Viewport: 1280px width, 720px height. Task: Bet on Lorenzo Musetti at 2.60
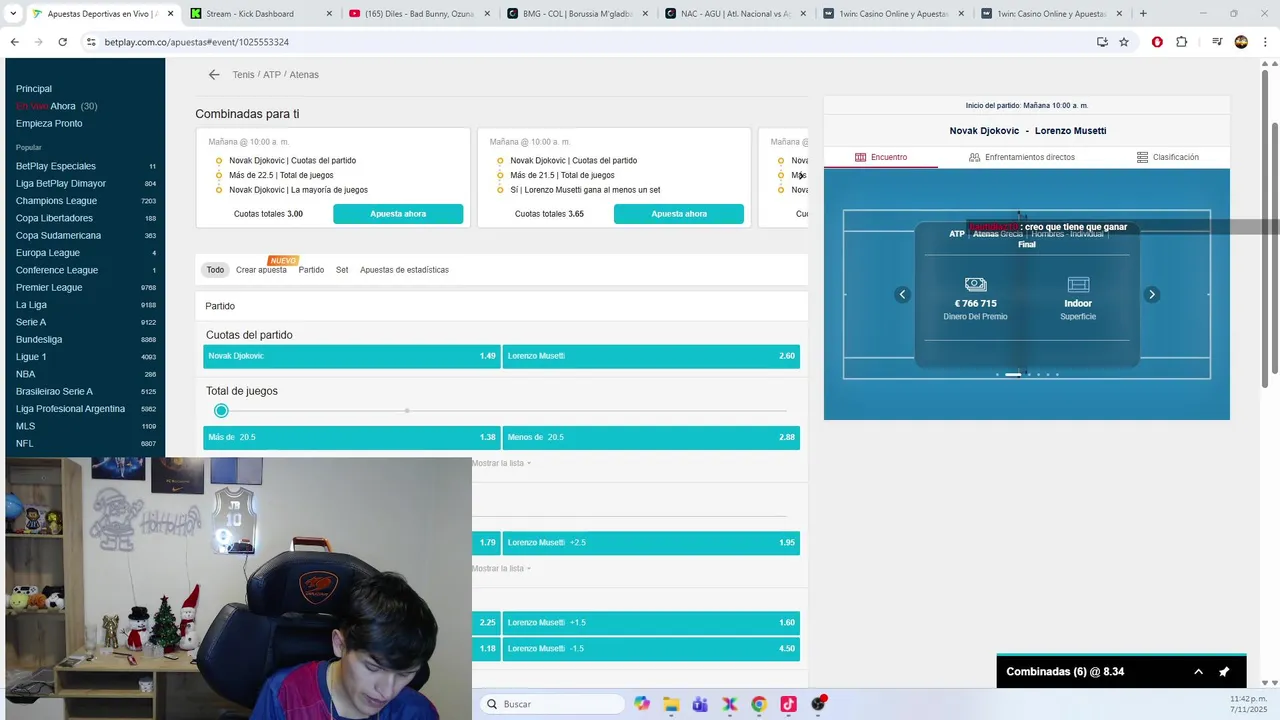pyautogui.click(x=651, y=356)
